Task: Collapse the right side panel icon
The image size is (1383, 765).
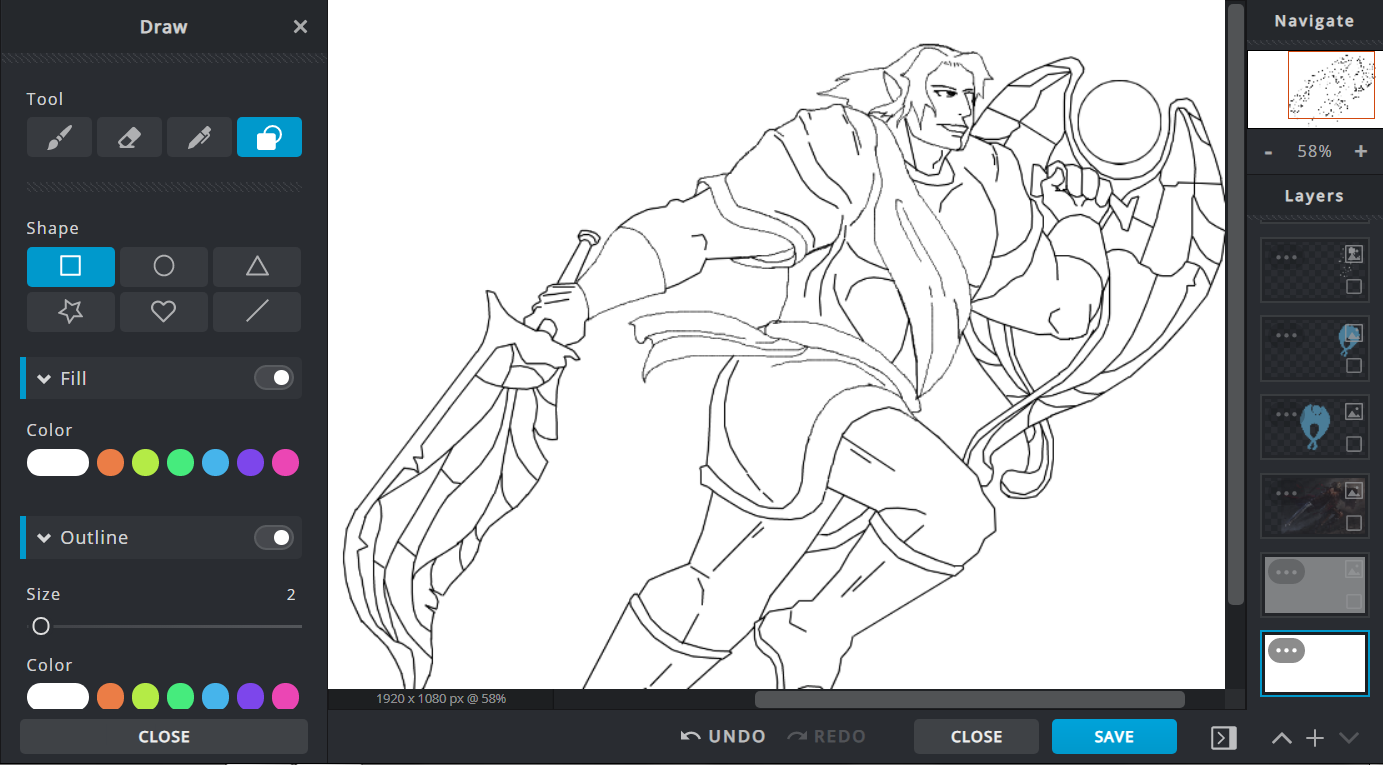Action: [1223, 738]
